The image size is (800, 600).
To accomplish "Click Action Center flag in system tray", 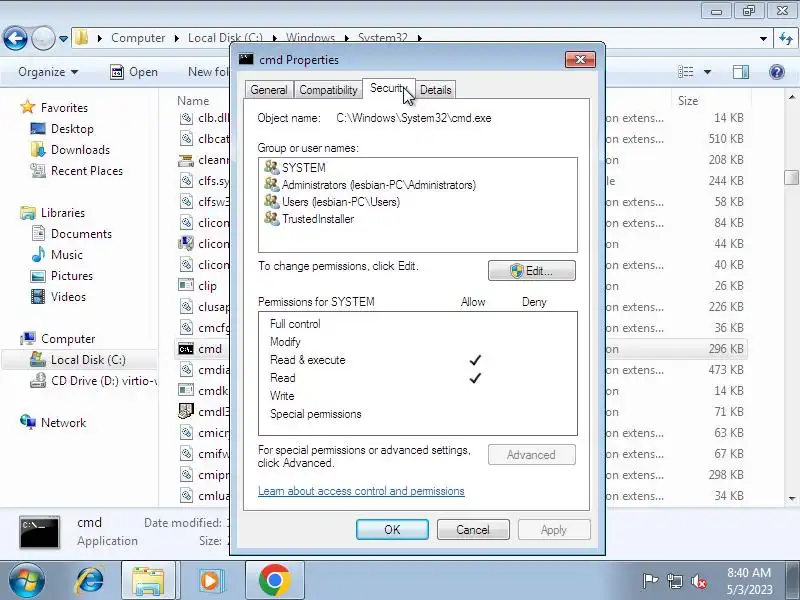I will pos(650,581).
